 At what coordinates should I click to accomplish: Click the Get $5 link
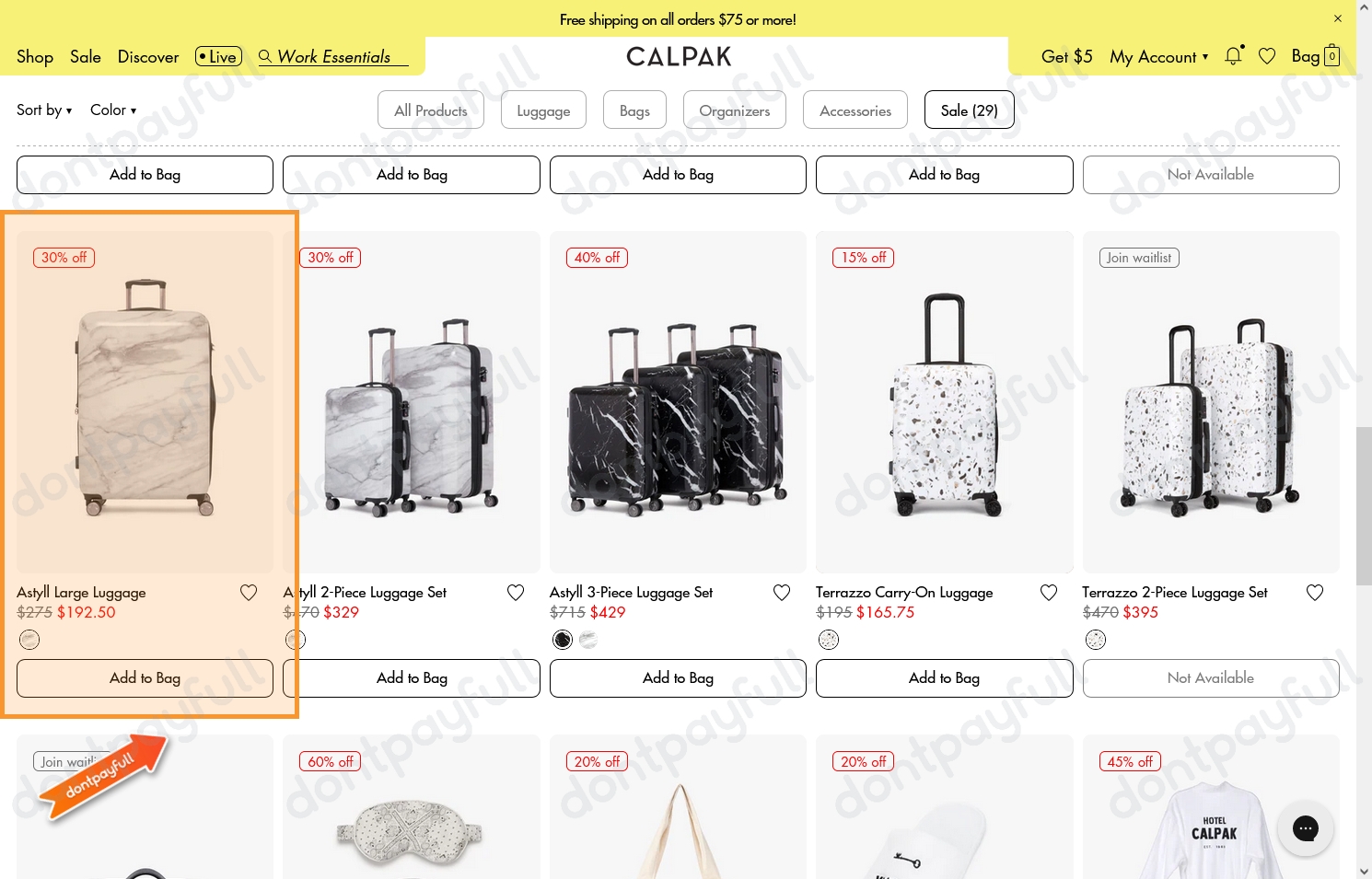pyautogui.click(x=1066, y=56)
